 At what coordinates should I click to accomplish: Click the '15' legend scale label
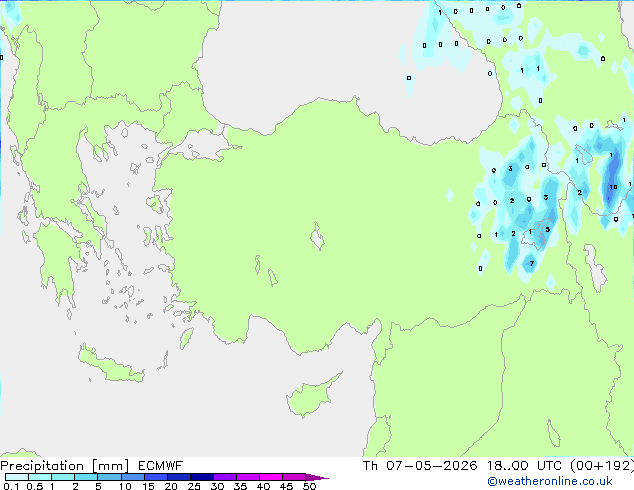148,486
